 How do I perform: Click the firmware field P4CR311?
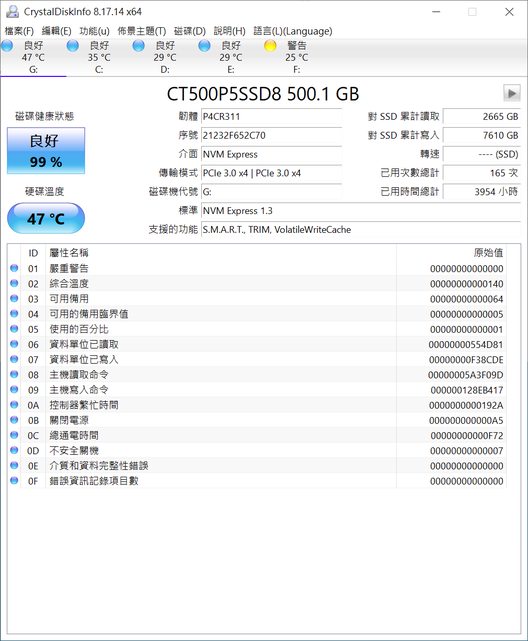point(271,117)
